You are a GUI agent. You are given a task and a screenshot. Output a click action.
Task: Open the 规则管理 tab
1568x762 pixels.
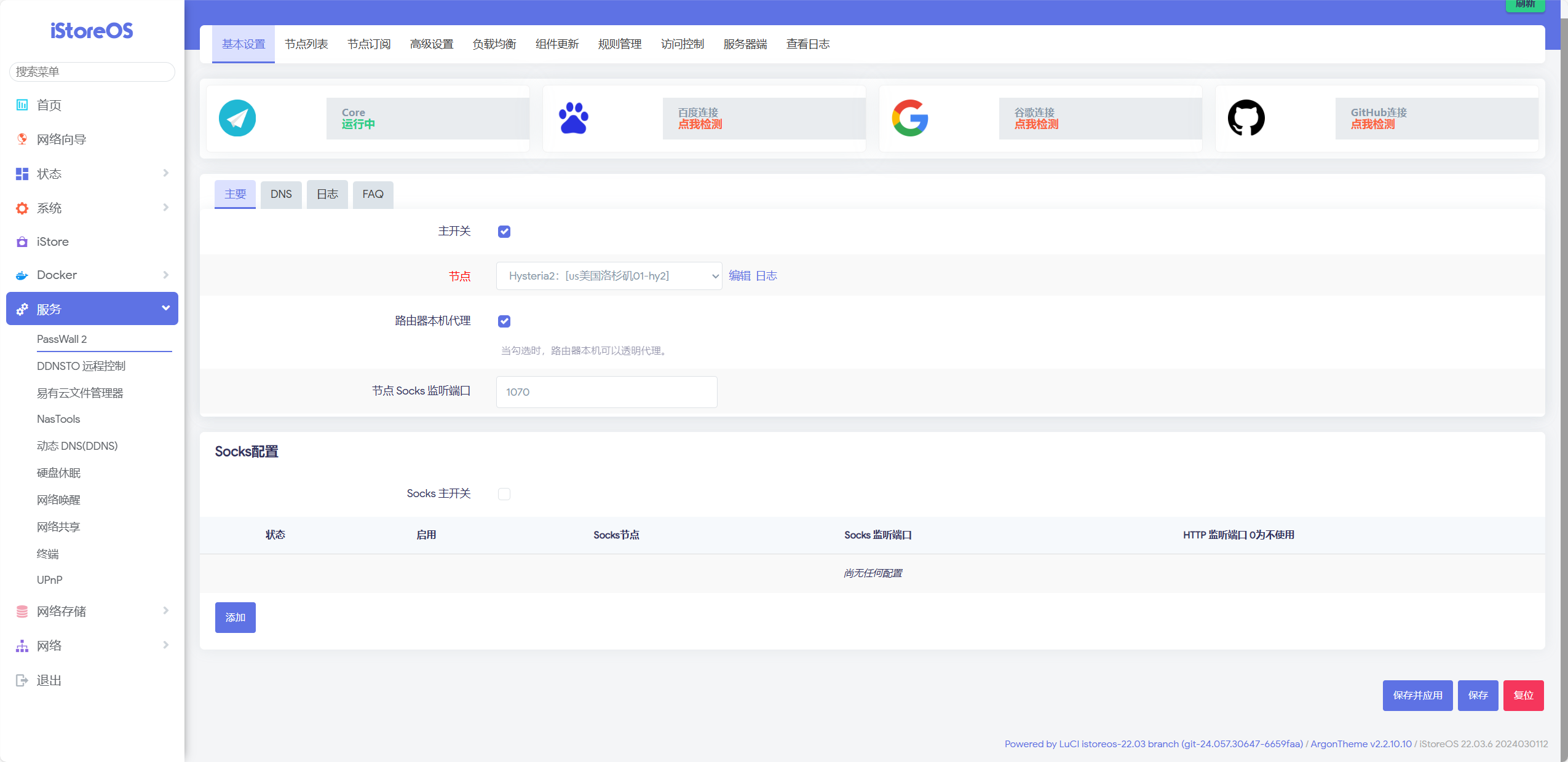click(x=620, y=44)
